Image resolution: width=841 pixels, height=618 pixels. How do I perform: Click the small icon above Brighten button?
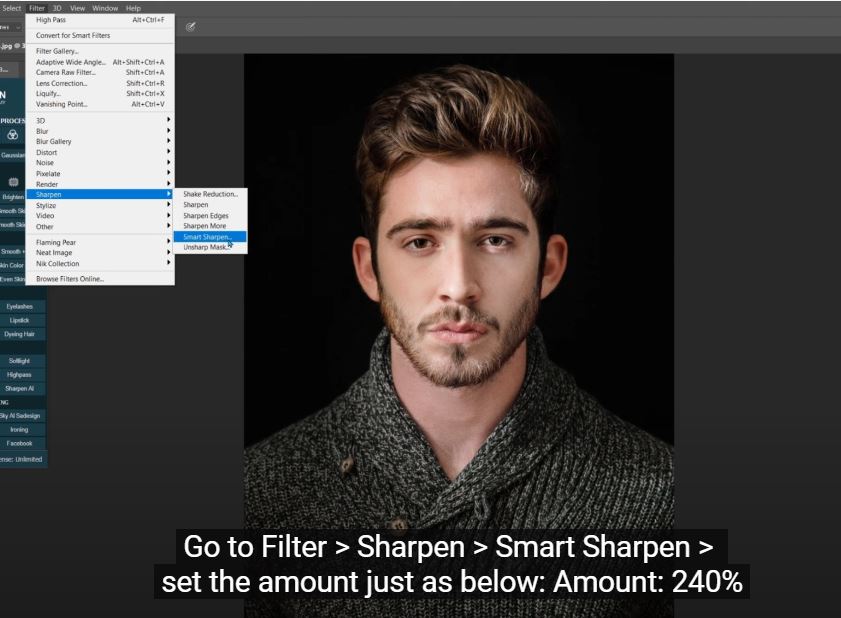point(13,182)
